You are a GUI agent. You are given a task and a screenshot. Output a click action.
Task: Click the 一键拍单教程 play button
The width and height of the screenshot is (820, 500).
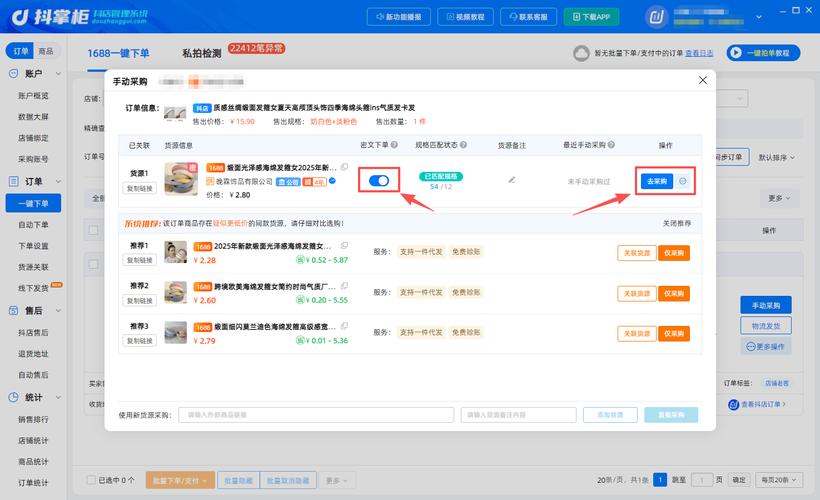(x=763, y=53)
